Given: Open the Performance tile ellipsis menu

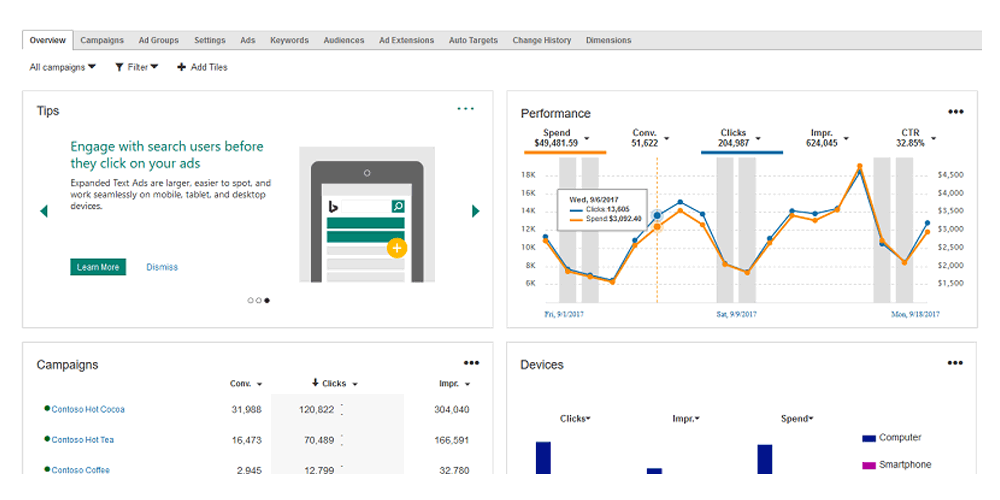Looking at the screenshot, I should [x=955, y=112].
